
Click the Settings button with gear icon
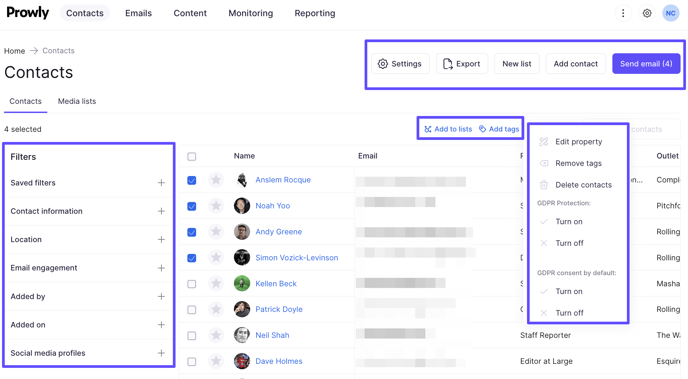tap(400, 64)
